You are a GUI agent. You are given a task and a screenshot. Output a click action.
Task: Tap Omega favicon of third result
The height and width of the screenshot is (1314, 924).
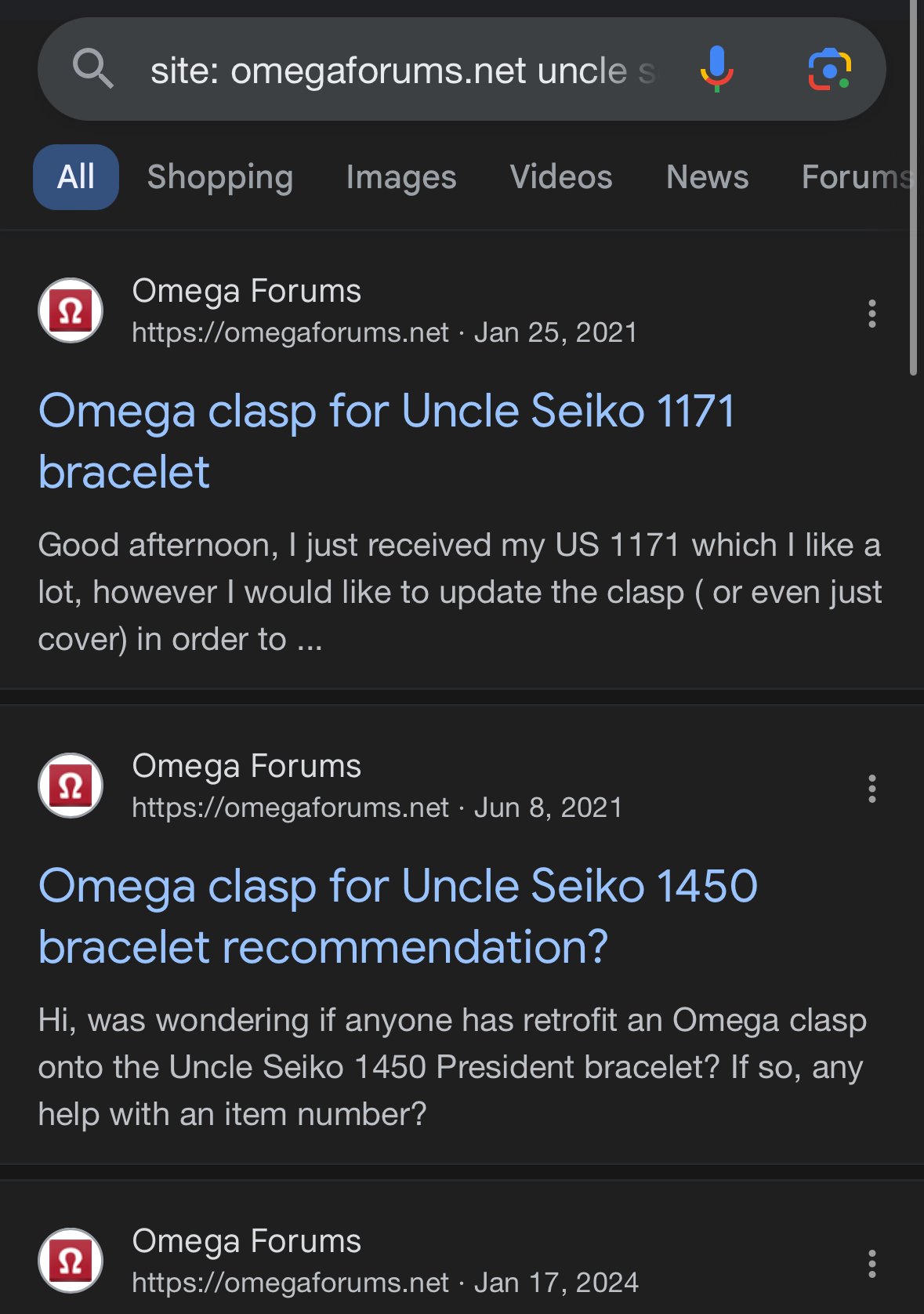point(71,1261)
